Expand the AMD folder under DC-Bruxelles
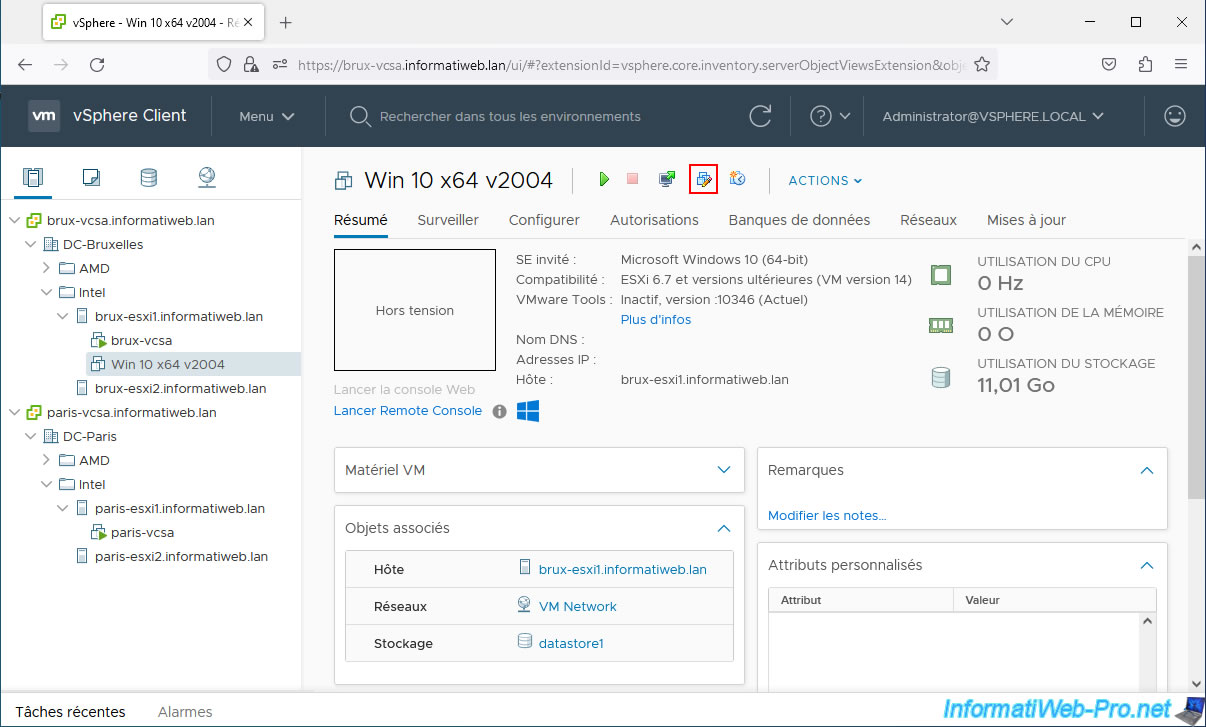 [x=47, y=268]
